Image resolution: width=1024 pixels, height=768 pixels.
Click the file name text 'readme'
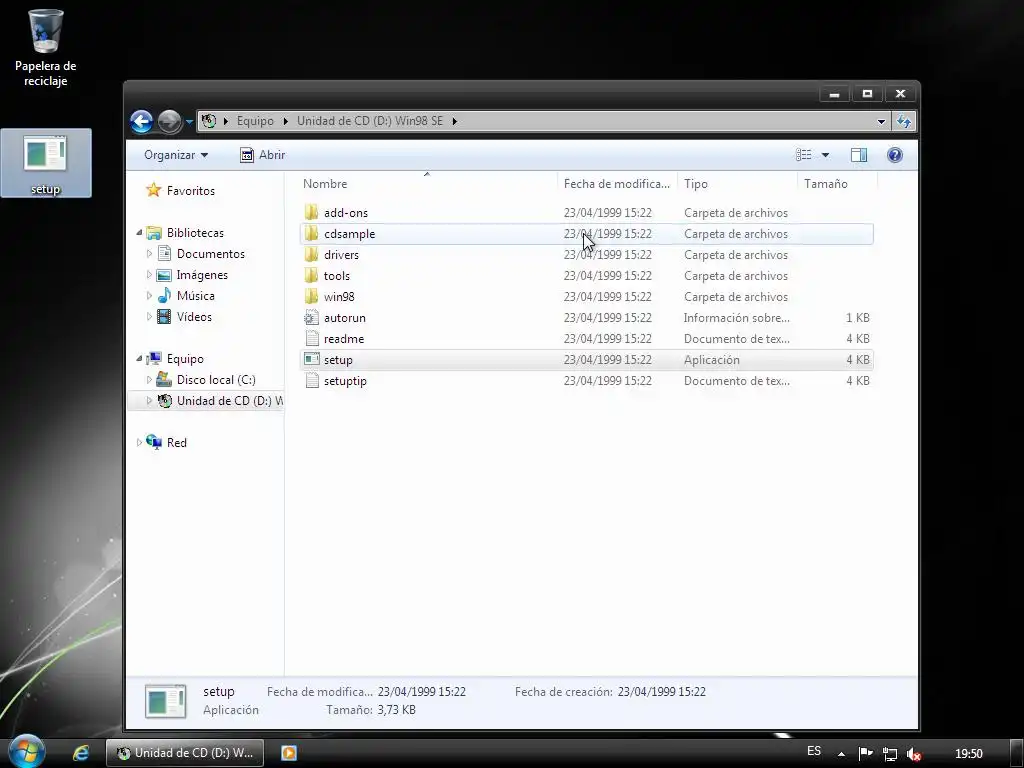pos(344,339)
